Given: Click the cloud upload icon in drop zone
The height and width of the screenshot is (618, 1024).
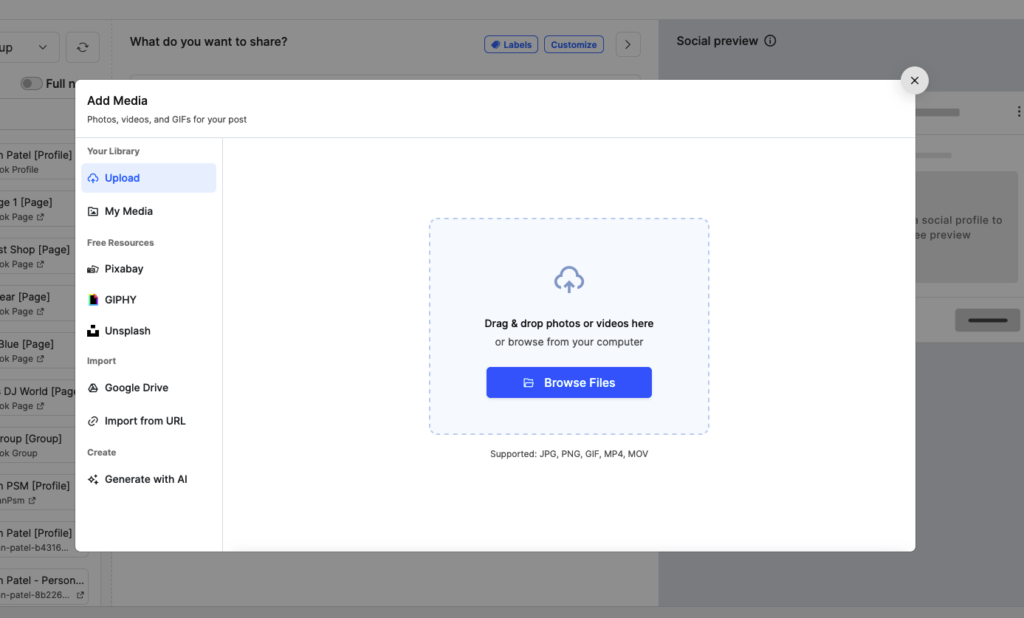Looking at the screenshot, I should pos(569,280).
